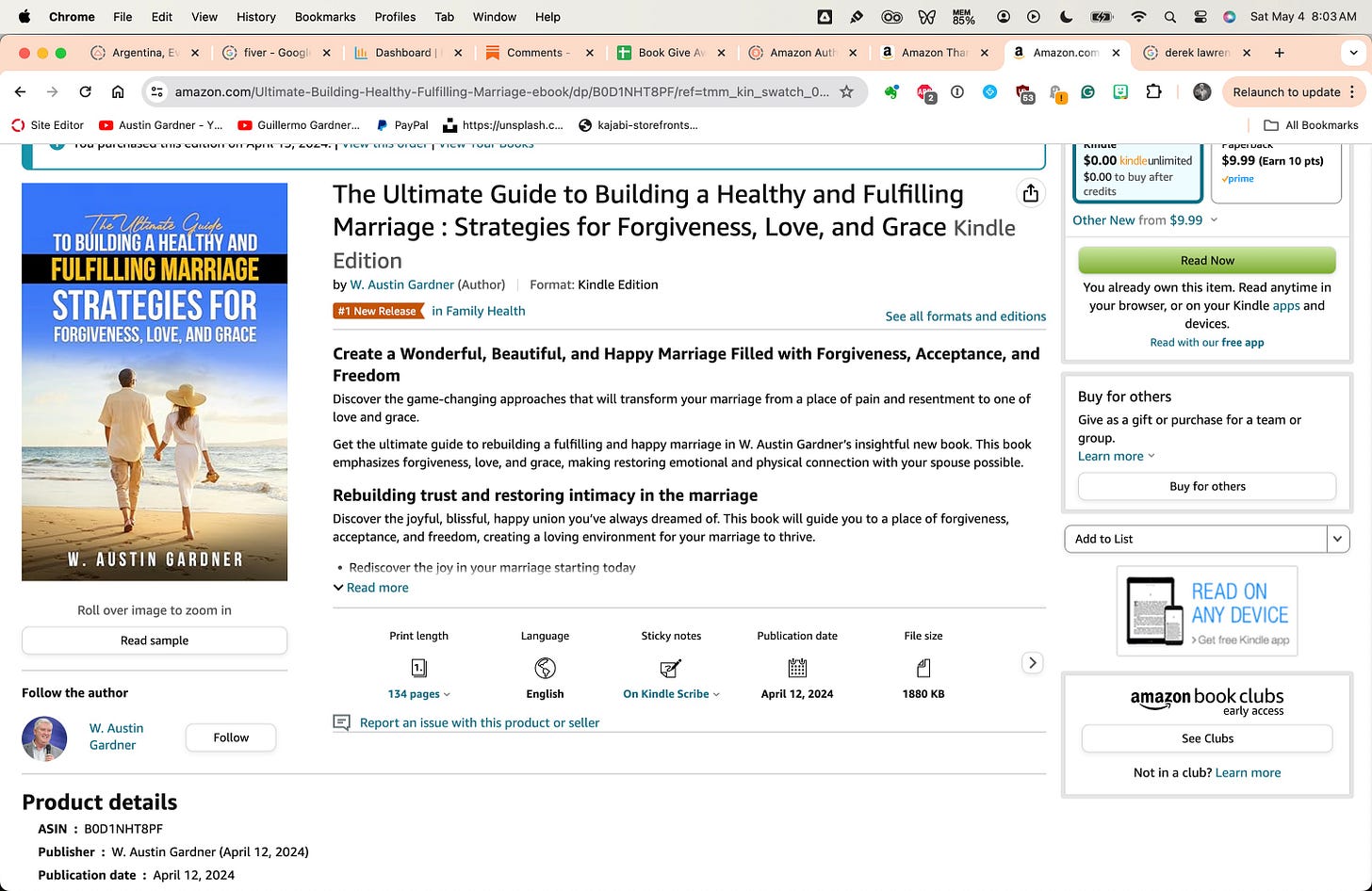Open the Chrome extensions puzzle icon

(1153, 91)
